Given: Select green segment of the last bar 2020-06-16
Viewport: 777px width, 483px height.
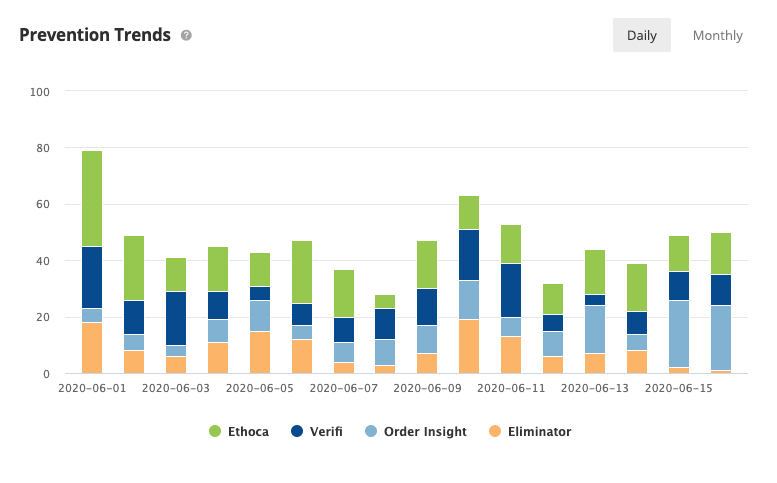Looking at the screenshot, I should click(x=721, y=254).
